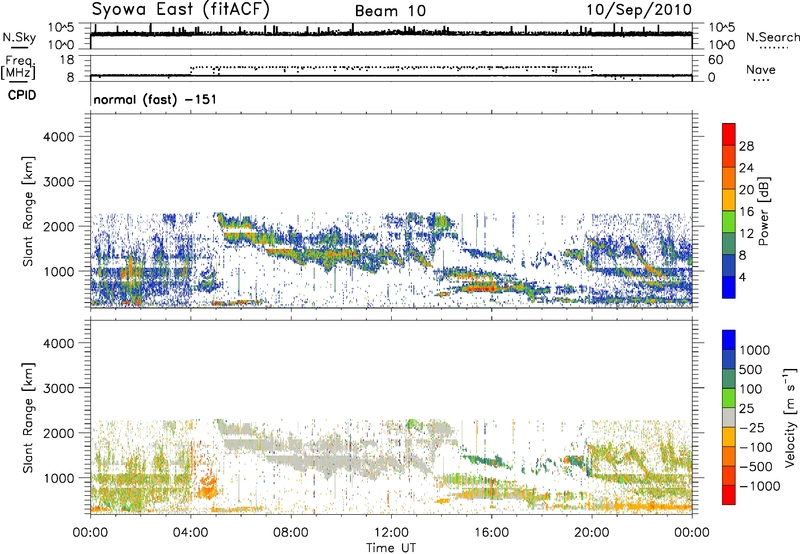Select the '-25' Velocity colorbar label

point(751,427)
